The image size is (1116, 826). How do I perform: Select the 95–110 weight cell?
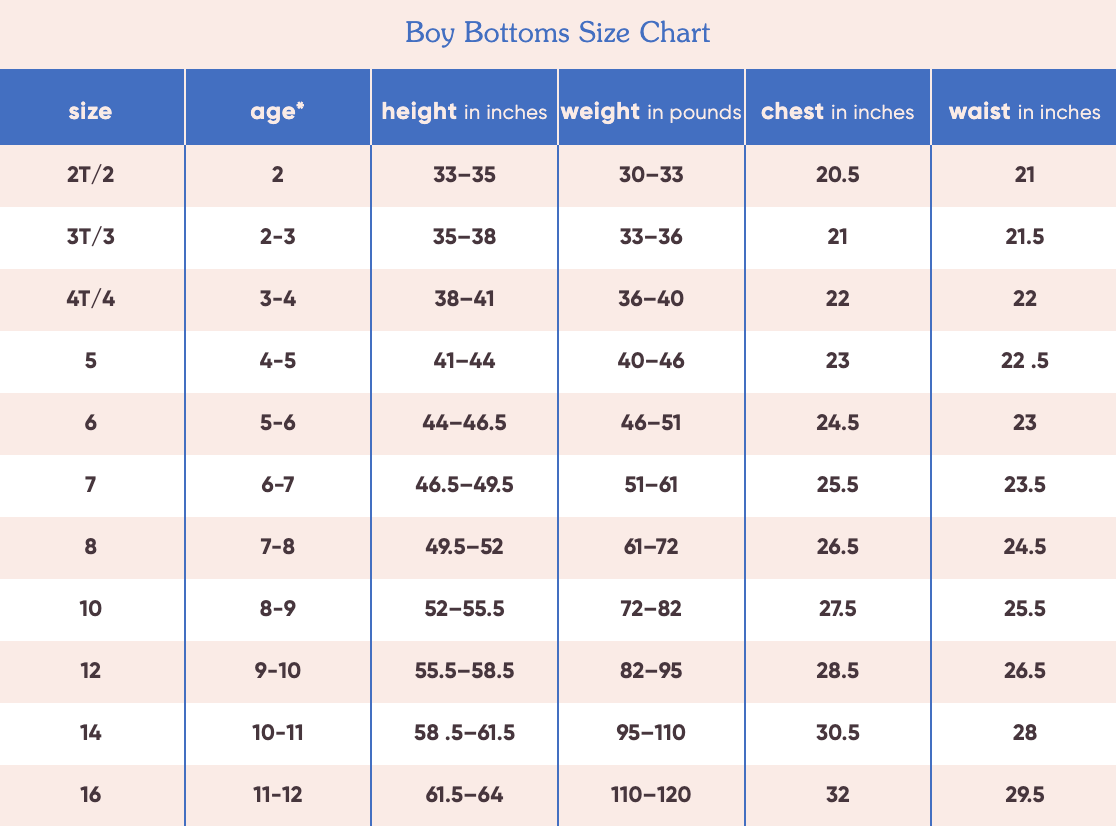click(x=651, y=732)
